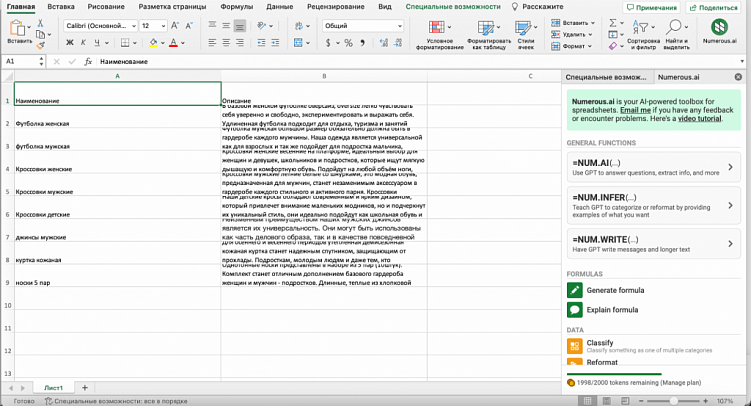Expand the NUM.INFER function chevron
751x406 pixels.
pyautogui.click(x=730, y=205)
